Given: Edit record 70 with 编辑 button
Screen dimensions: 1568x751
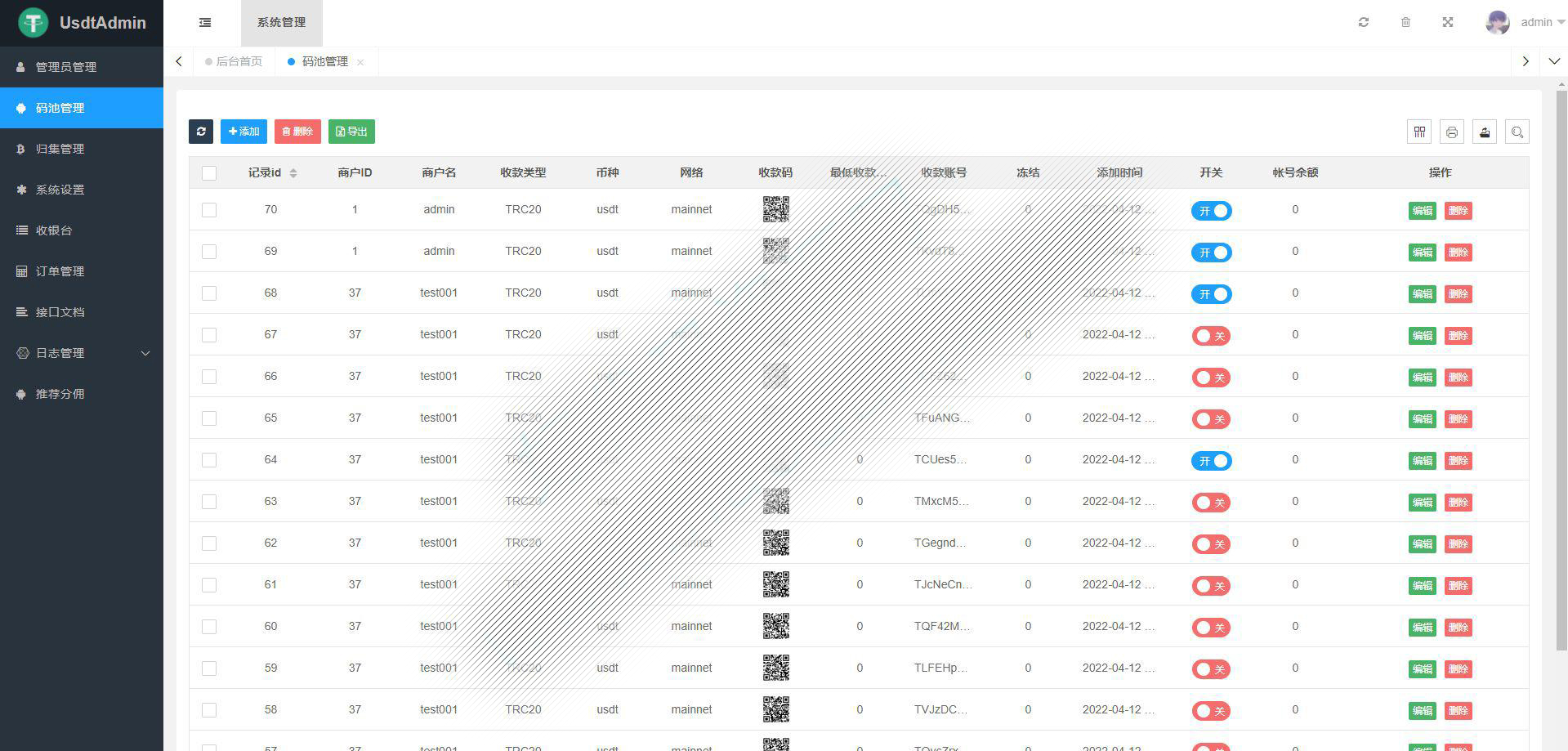Looking at the screenshot, I should pyautogui.click(x=1423, y=211).
